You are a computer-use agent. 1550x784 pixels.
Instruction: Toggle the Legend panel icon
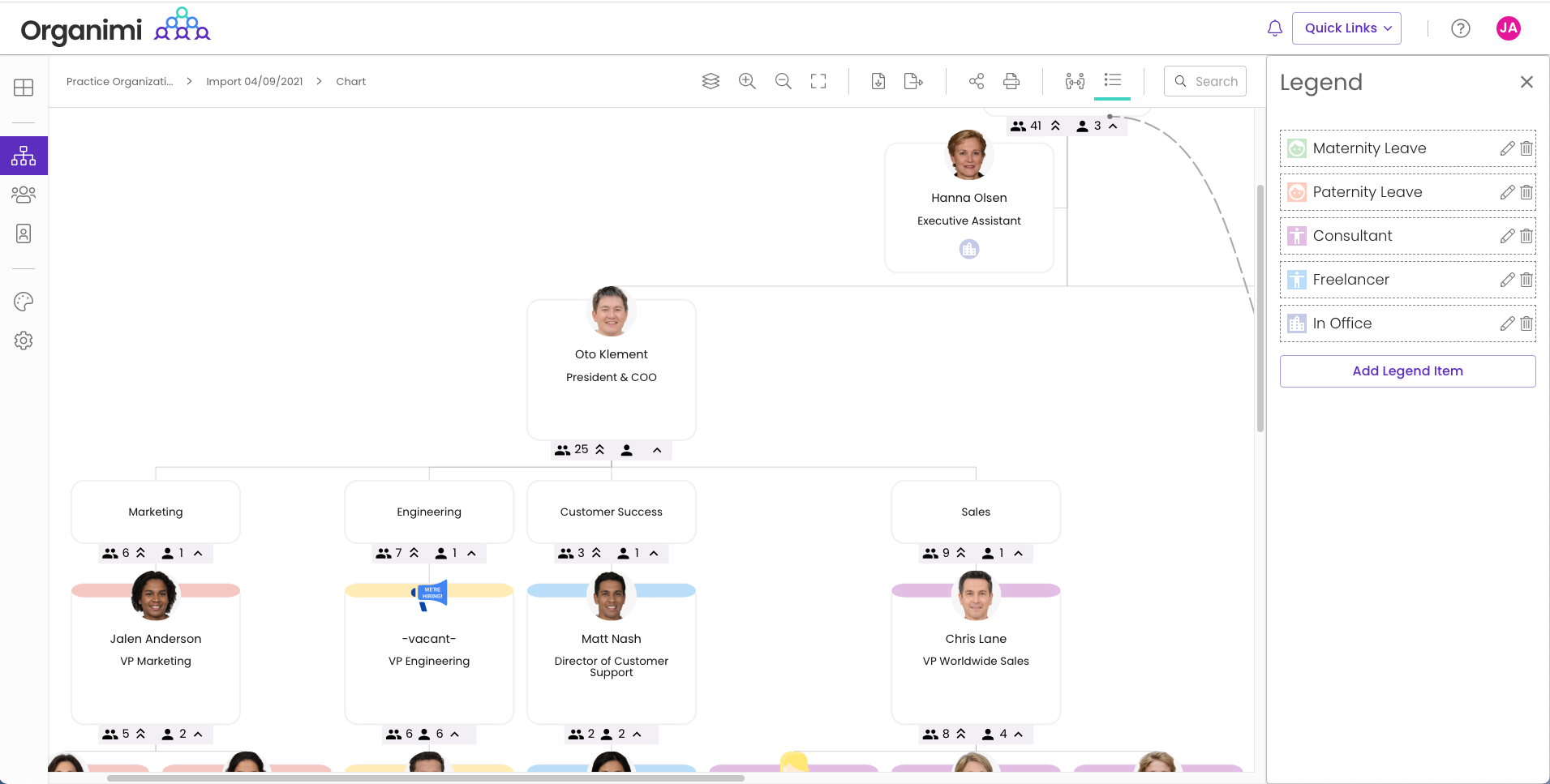(1112, 80)
